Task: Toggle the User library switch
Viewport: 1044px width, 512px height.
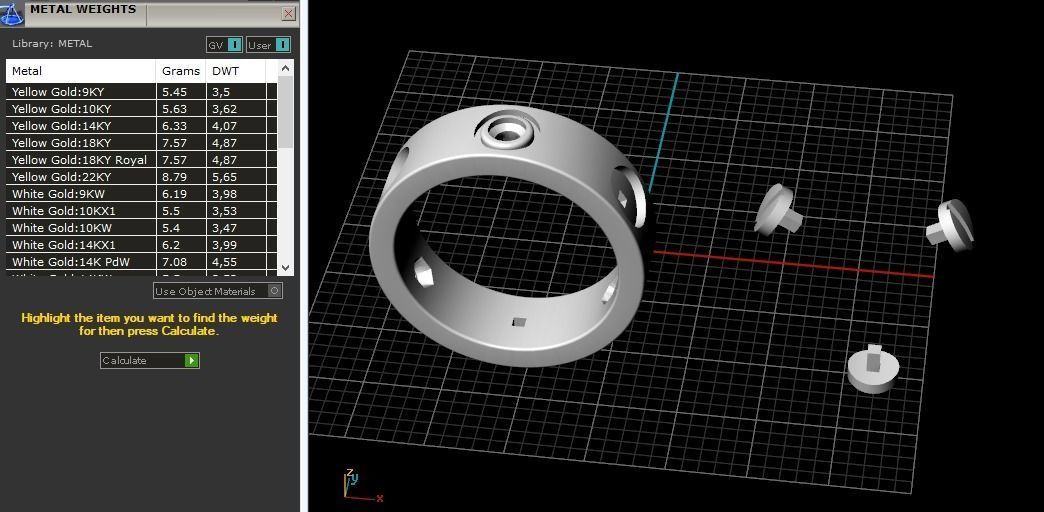Action: pos(268,45)
